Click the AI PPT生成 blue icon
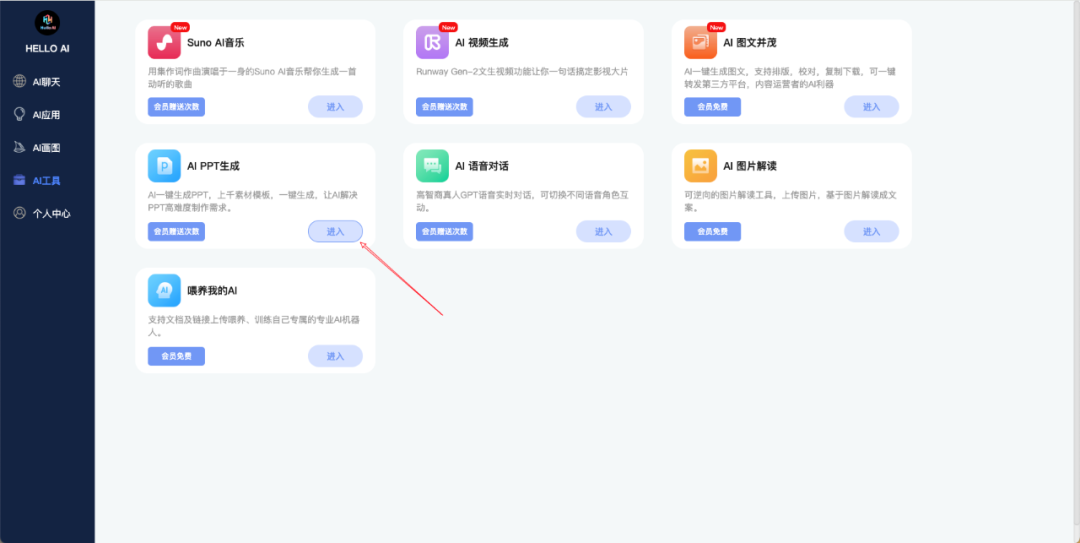The width and height of the screenshot is (1080, 543). 164,166
